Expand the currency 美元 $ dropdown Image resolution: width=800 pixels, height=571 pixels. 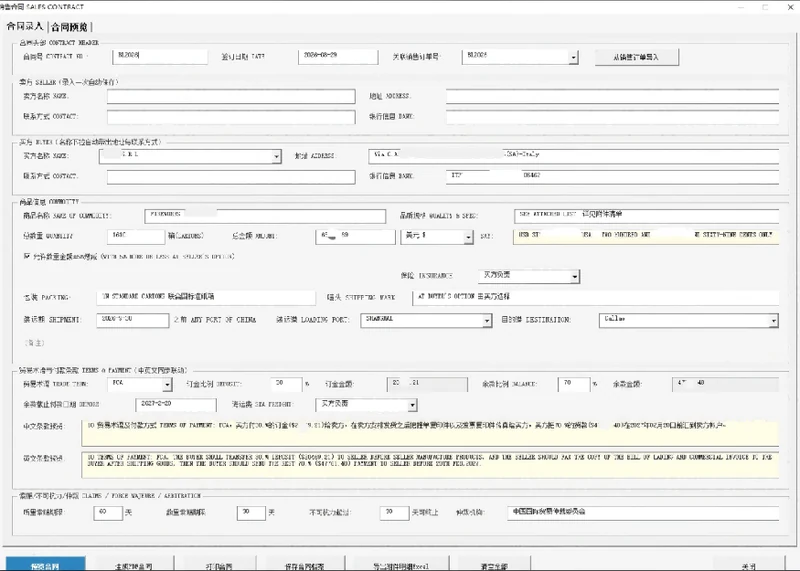468,237
